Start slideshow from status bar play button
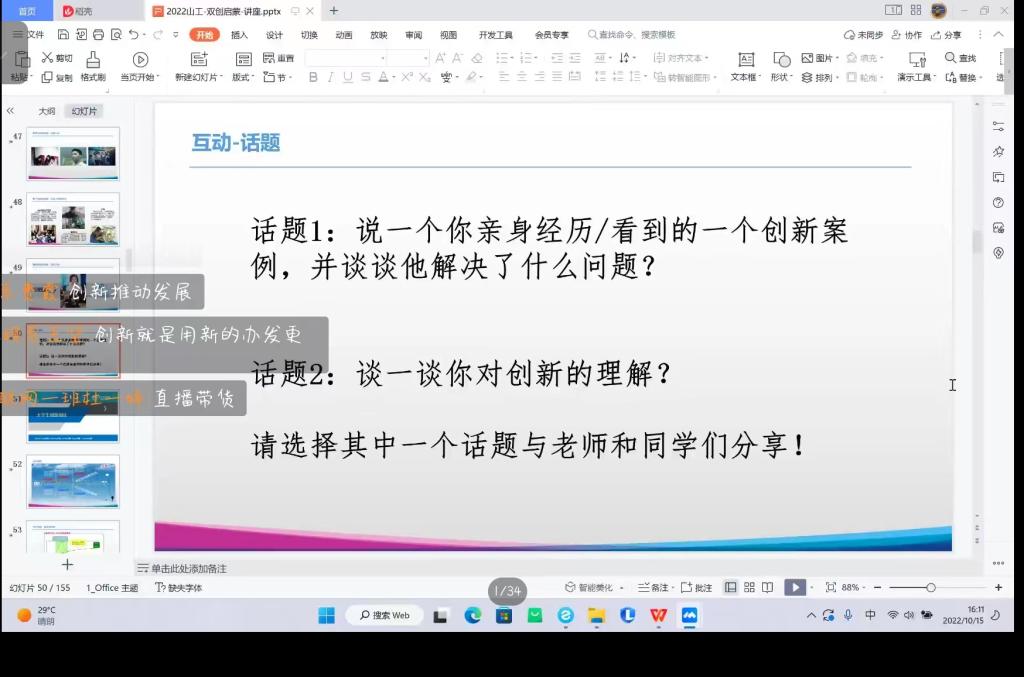The height and width of the screenshot is (677, 1024). coord(794,587)
